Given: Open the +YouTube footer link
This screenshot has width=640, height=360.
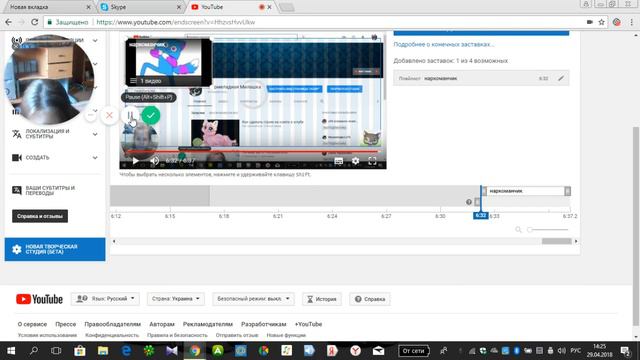Looking at the screenshot, I should point(308,324).
